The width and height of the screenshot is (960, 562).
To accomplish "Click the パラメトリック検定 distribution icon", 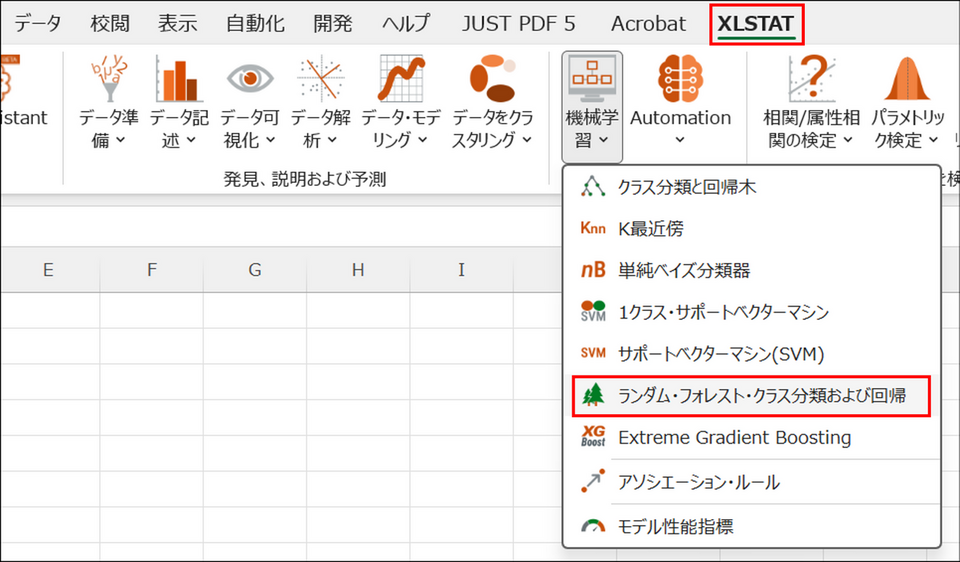I will [906, 80].
